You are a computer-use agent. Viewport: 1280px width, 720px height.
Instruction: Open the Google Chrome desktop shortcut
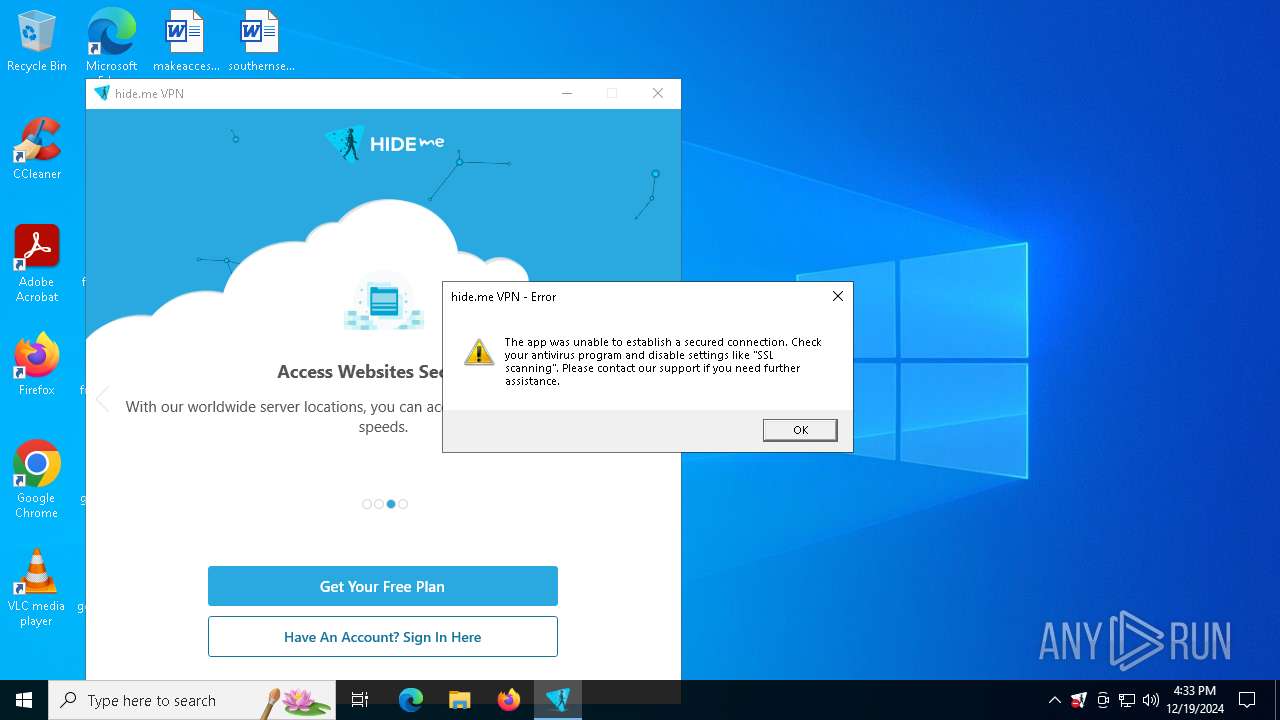point(37,480)
